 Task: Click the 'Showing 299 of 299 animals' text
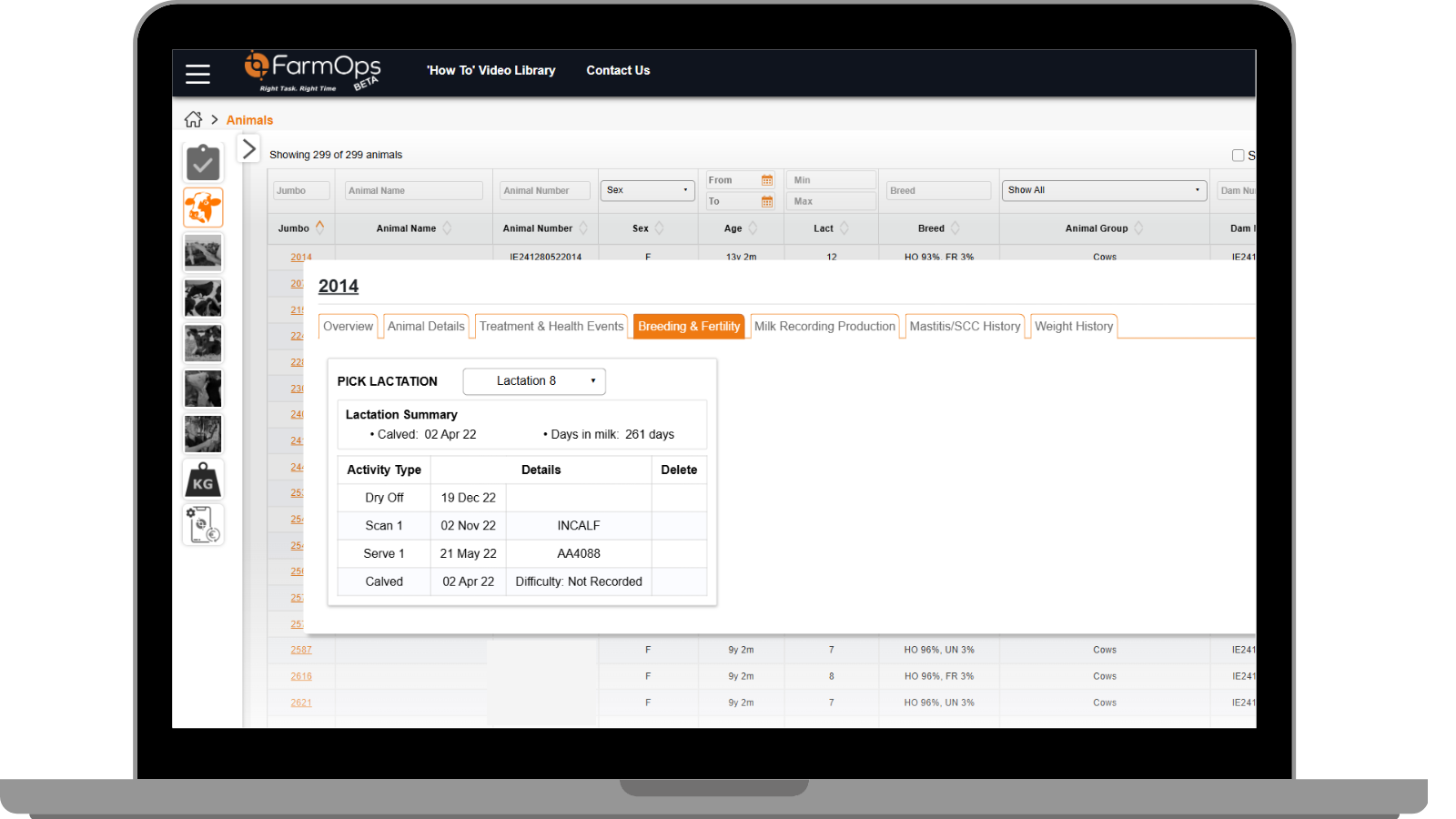tap(336, 155)
